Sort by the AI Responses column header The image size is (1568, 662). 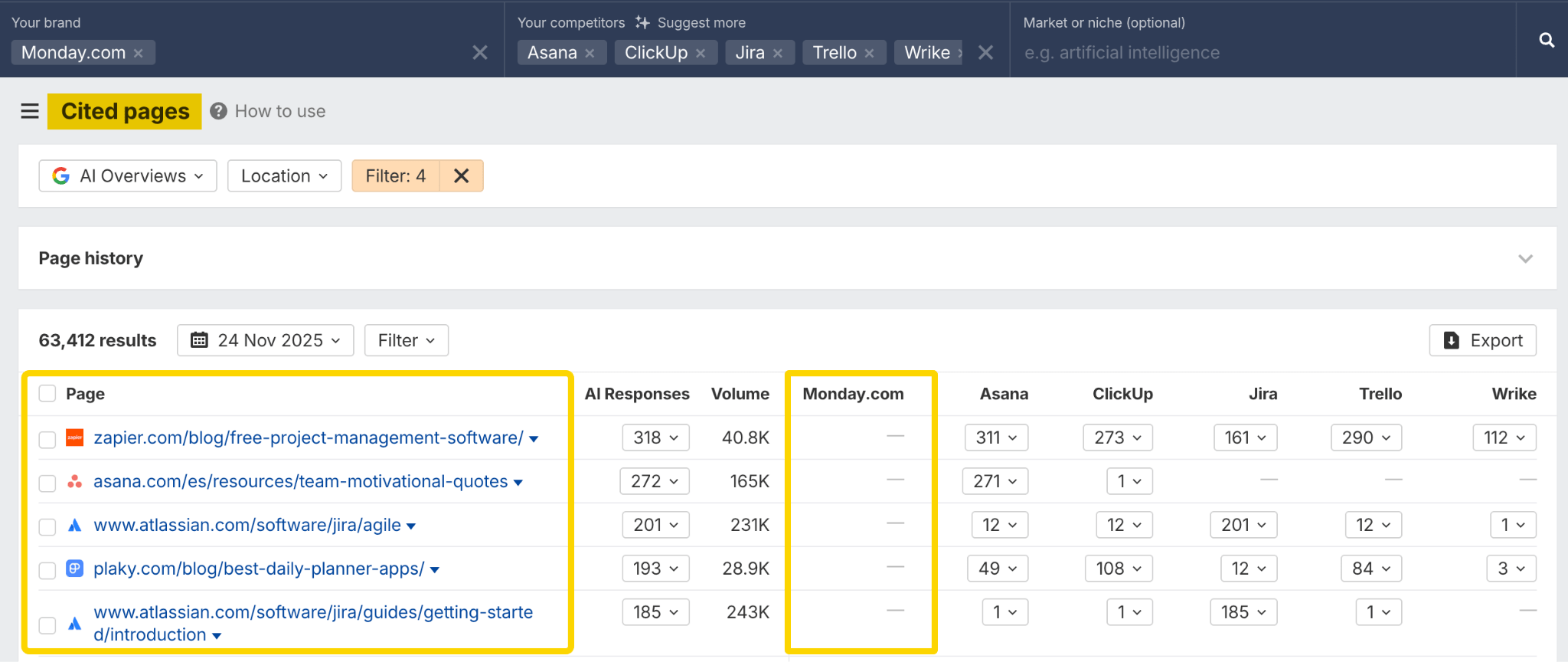click(x=636, y=394)
